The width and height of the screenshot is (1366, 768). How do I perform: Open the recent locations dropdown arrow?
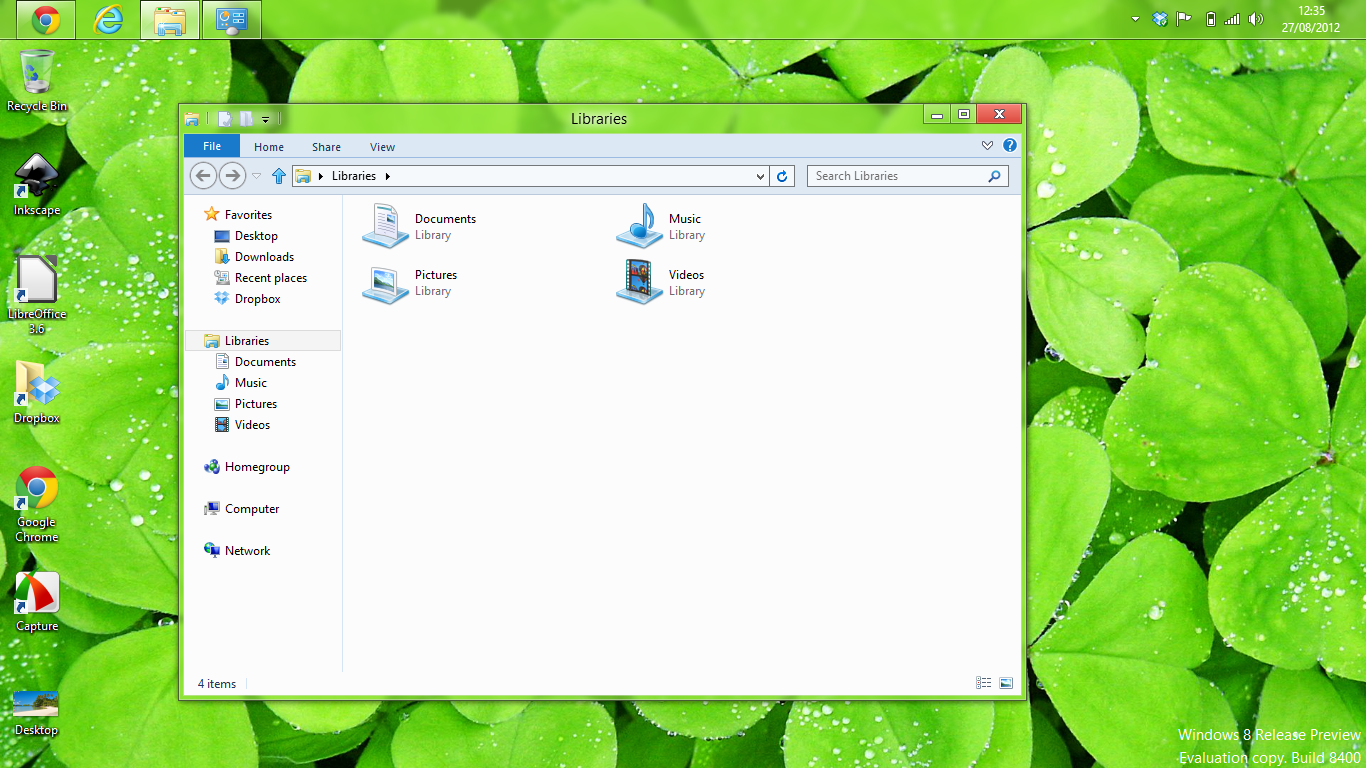pyautogui.click(x=256, y=176)
